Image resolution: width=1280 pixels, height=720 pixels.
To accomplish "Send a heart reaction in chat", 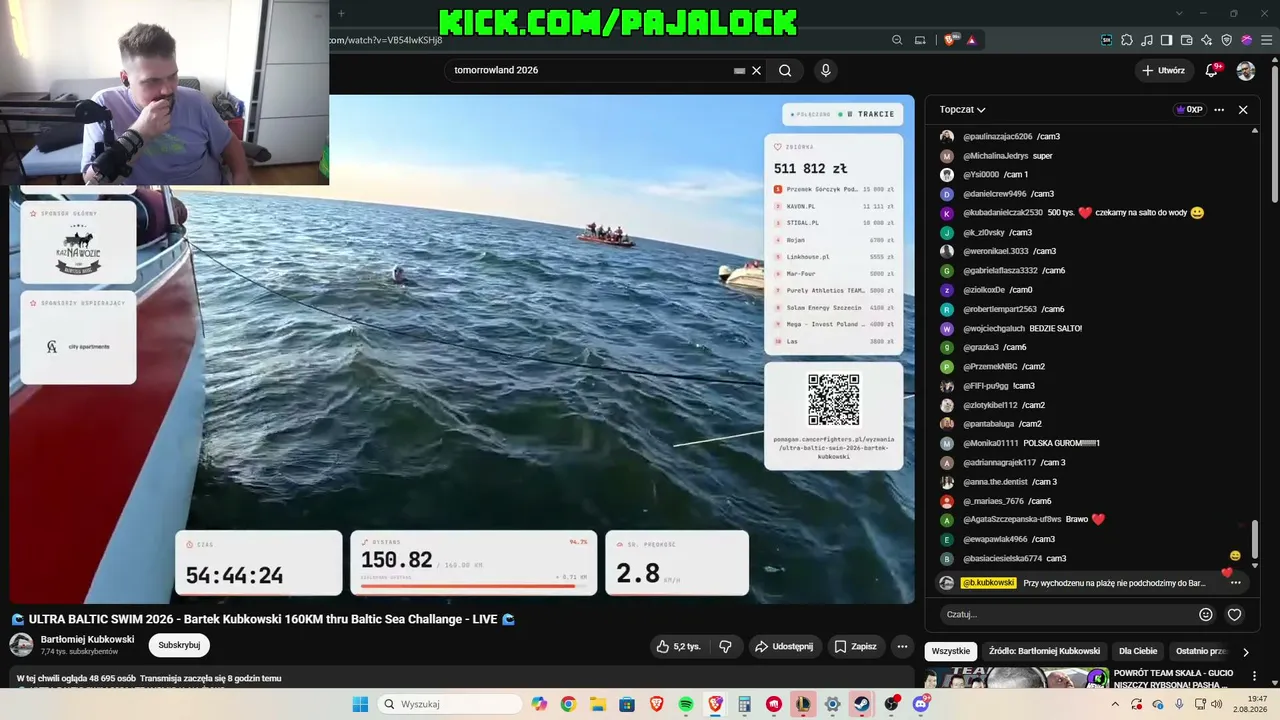I will click(x=1234, y=614).
